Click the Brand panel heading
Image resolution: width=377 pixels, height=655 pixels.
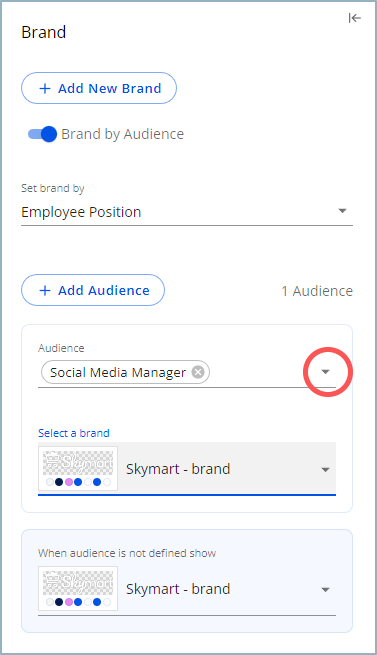43,32
